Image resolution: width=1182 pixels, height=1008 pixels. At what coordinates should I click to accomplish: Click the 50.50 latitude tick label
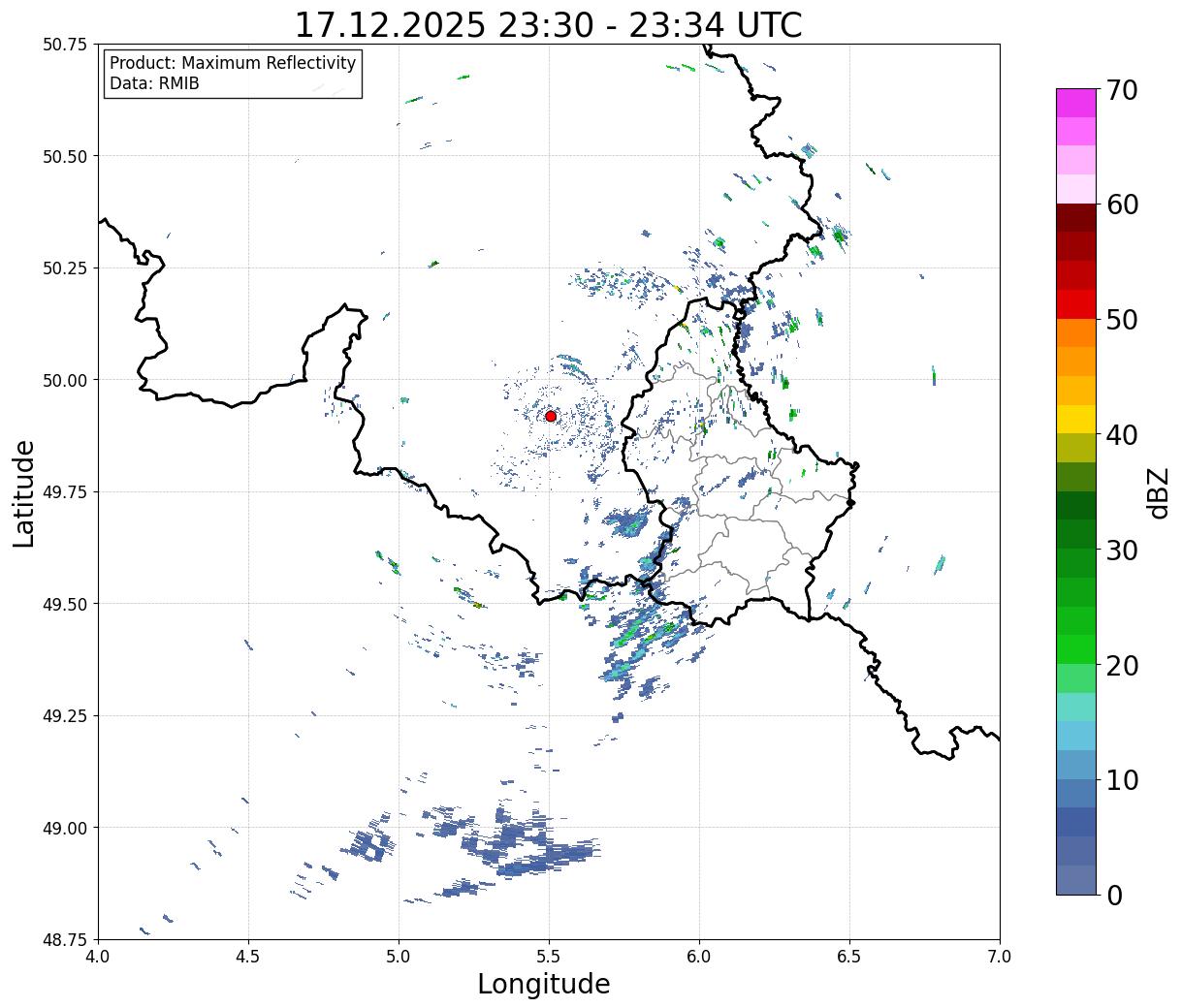click(64, 156)
